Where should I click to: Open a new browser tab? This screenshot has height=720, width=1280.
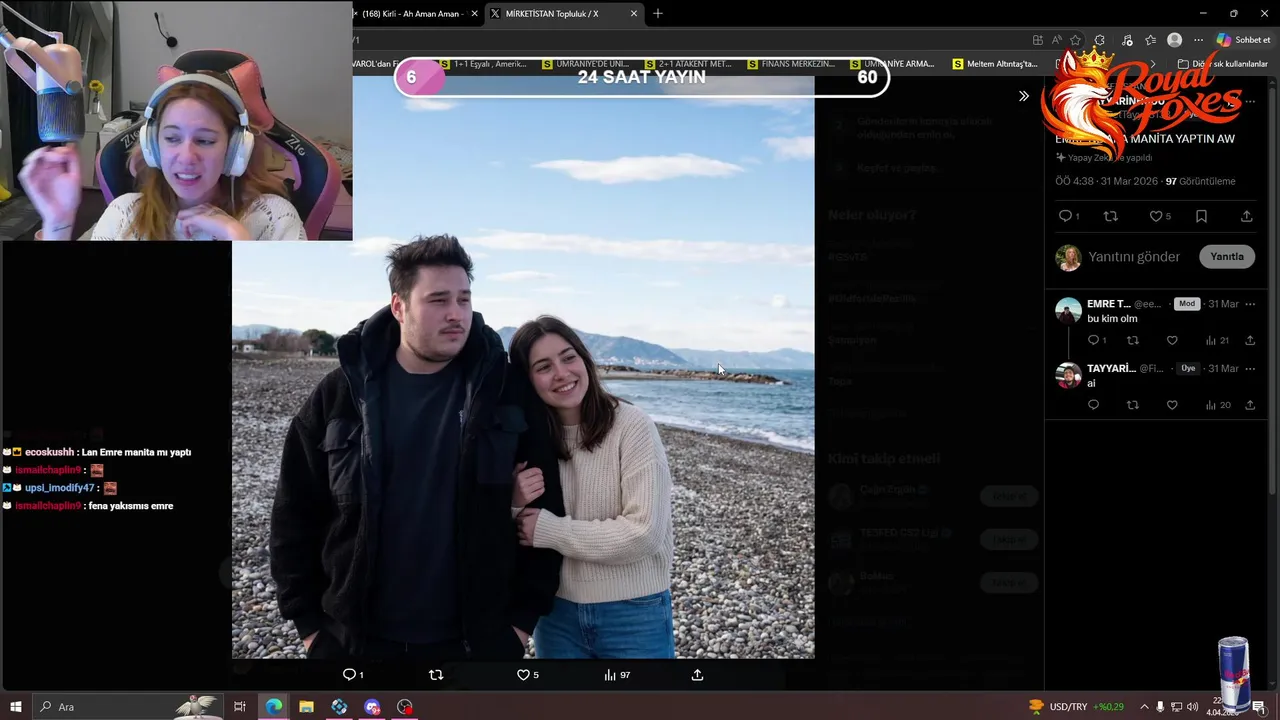657,14
